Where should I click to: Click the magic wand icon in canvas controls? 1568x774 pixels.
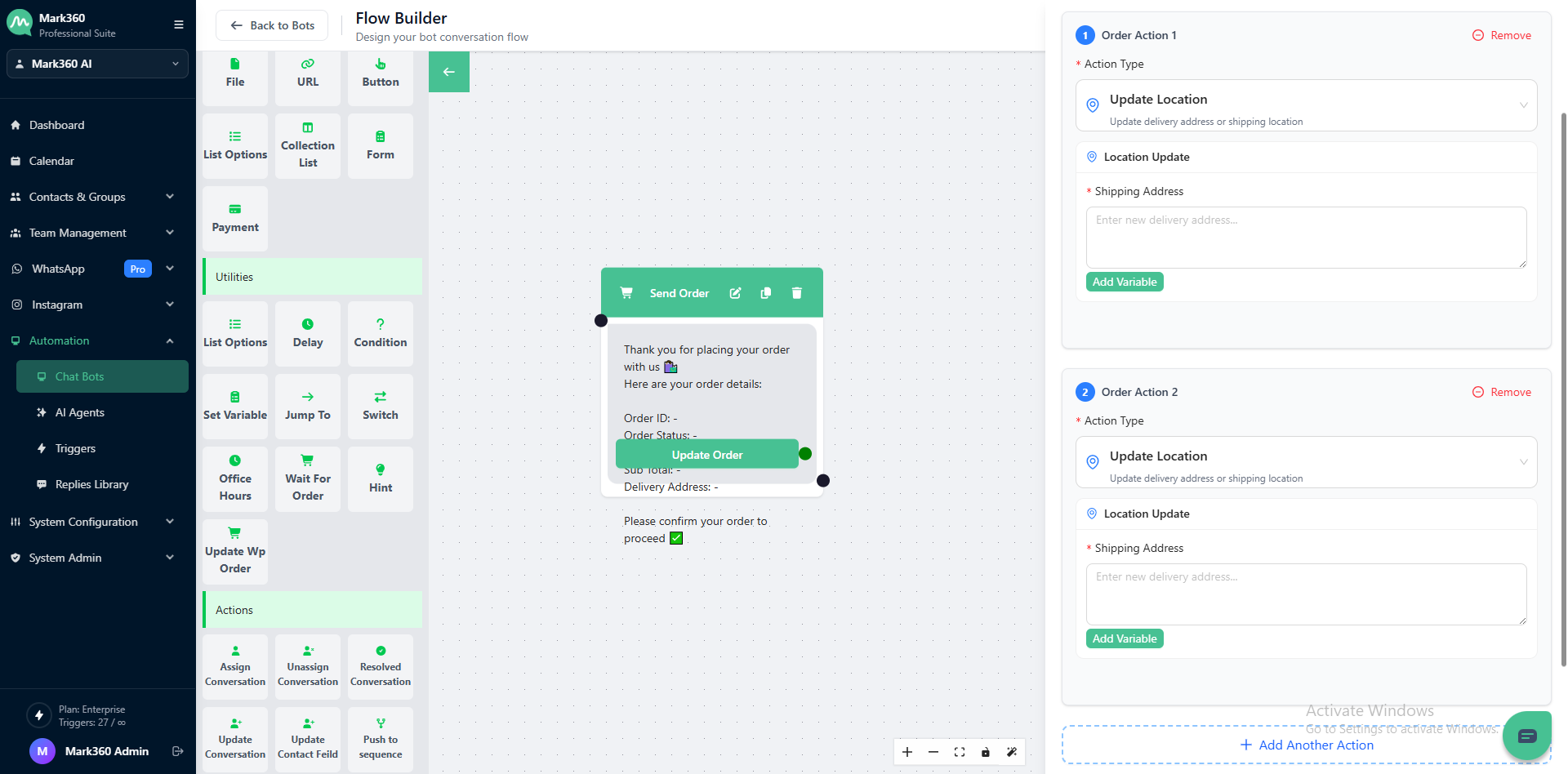pyautogui.click(x=1012, y=752)
